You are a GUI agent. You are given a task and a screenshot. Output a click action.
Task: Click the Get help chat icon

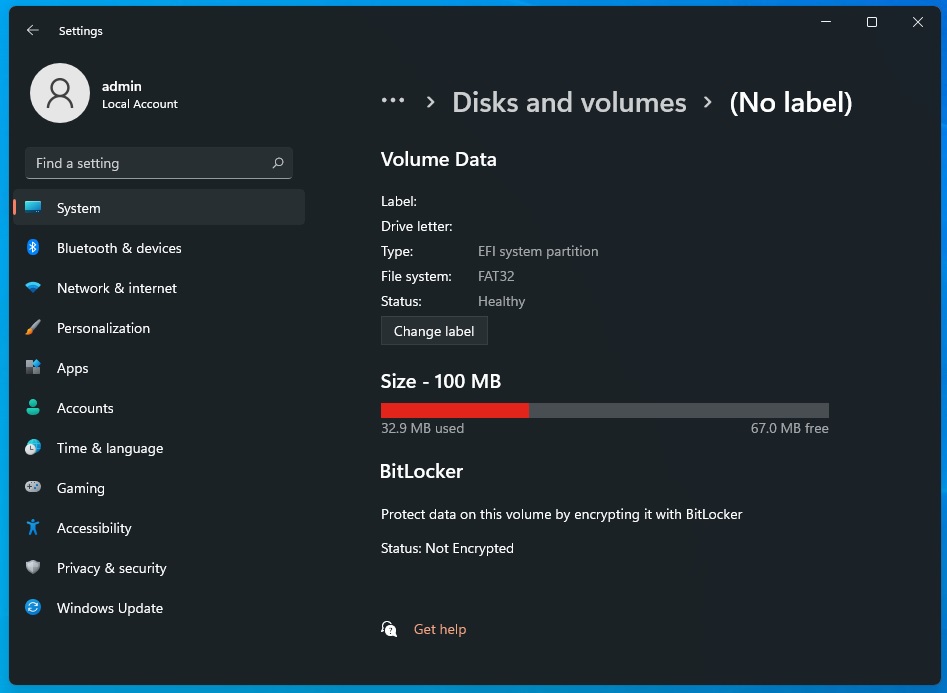(389, 629)
